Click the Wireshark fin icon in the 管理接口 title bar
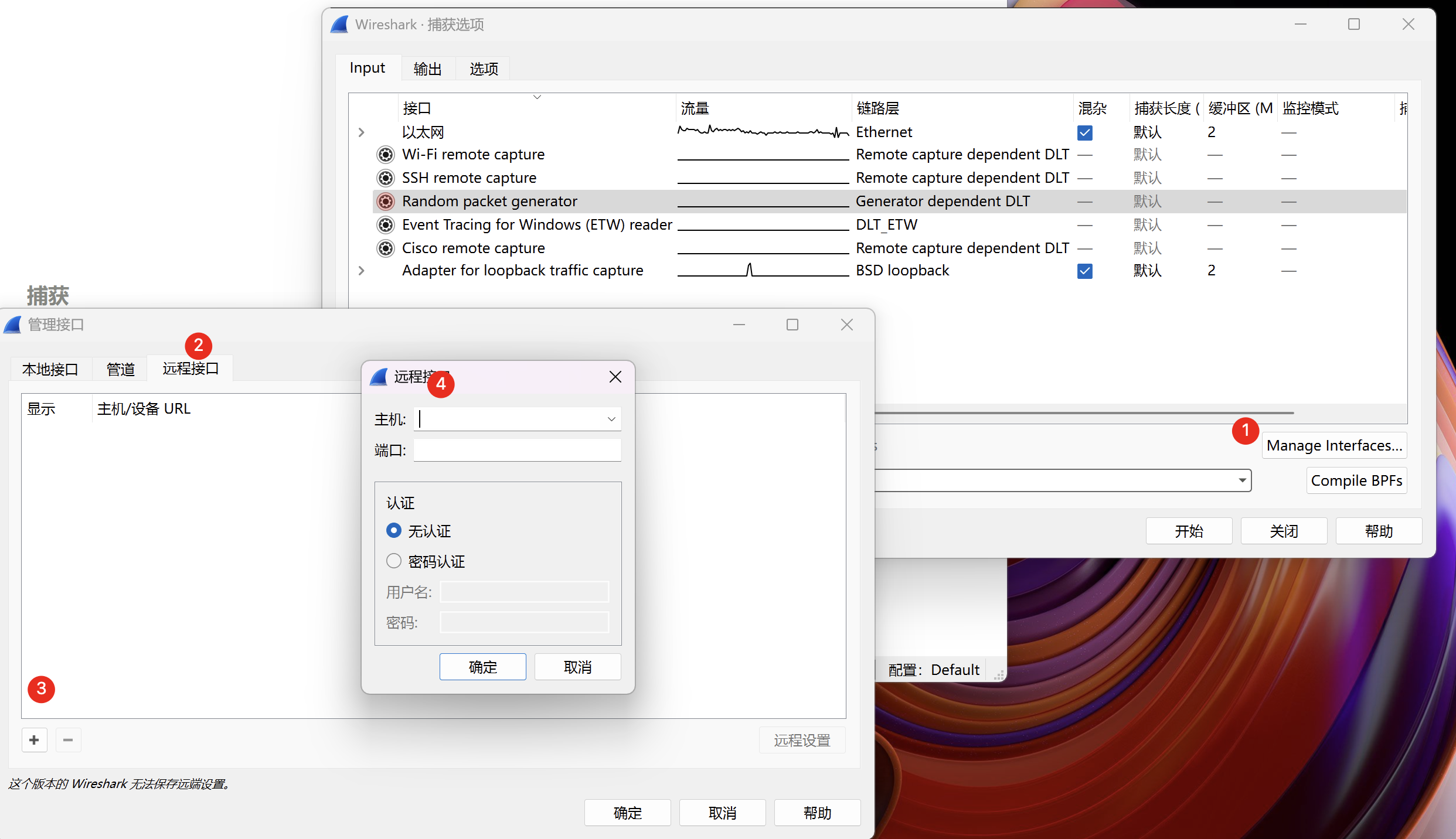This screenshot has height=839, width=1456. [13, 325]
